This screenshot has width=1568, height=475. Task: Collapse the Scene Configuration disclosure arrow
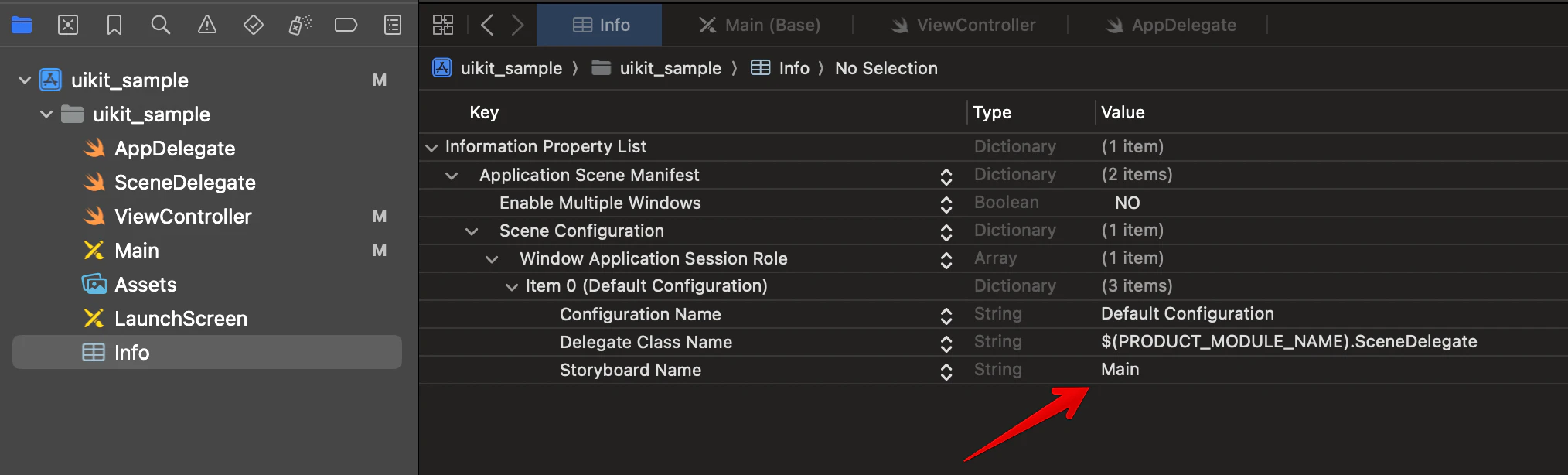pyautogui.click(x=472, y=232)
